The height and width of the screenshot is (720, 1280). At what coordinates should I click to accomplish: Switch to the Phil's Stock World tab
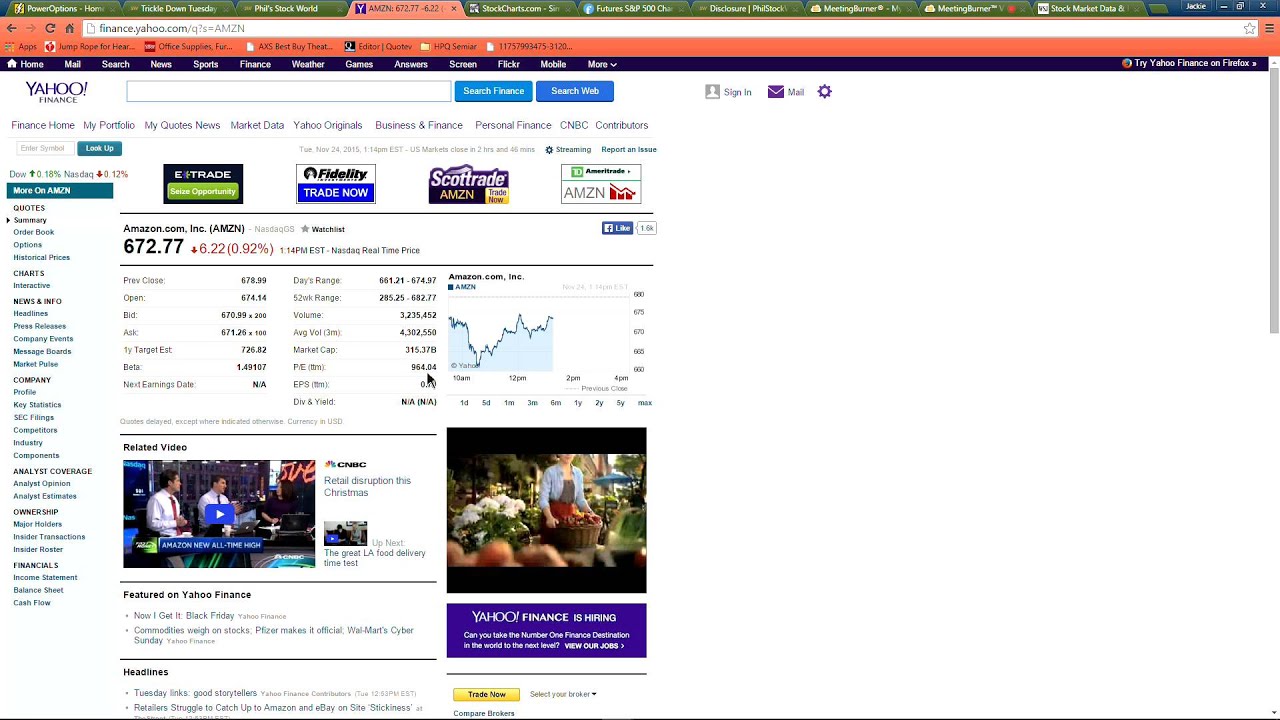pos(286,8)
